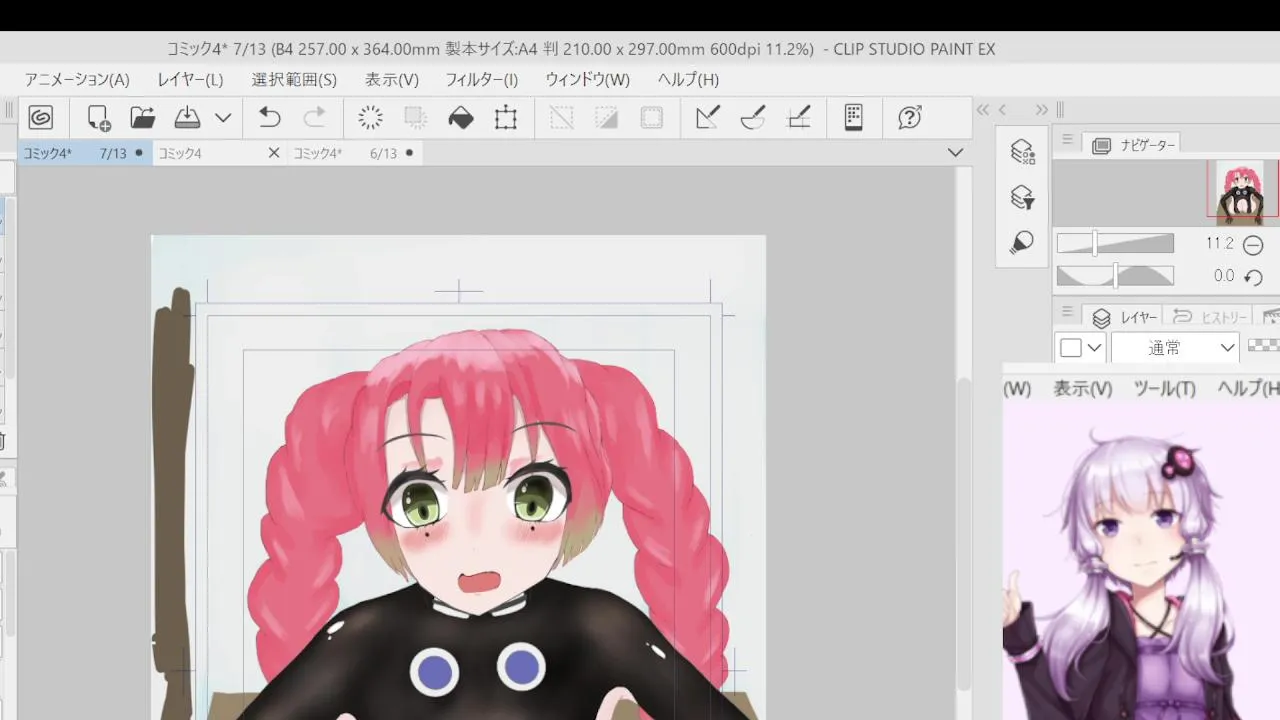Click the ツール(T) menu in overlay window
This screenshot has height=720, width=1280.
tap(1164, 389)
